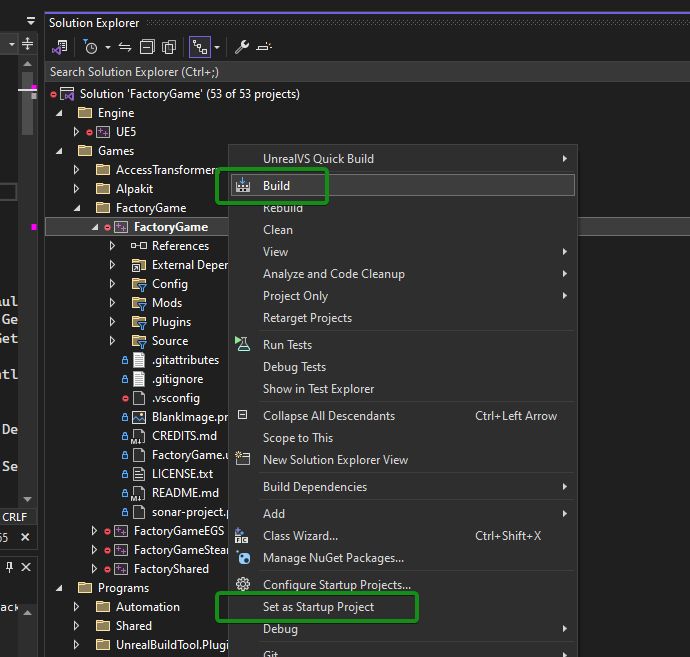The height and width of the screenshot is (657, 690).
Task: Click the Search Solution Explorer field
Action: click(367, 72)
